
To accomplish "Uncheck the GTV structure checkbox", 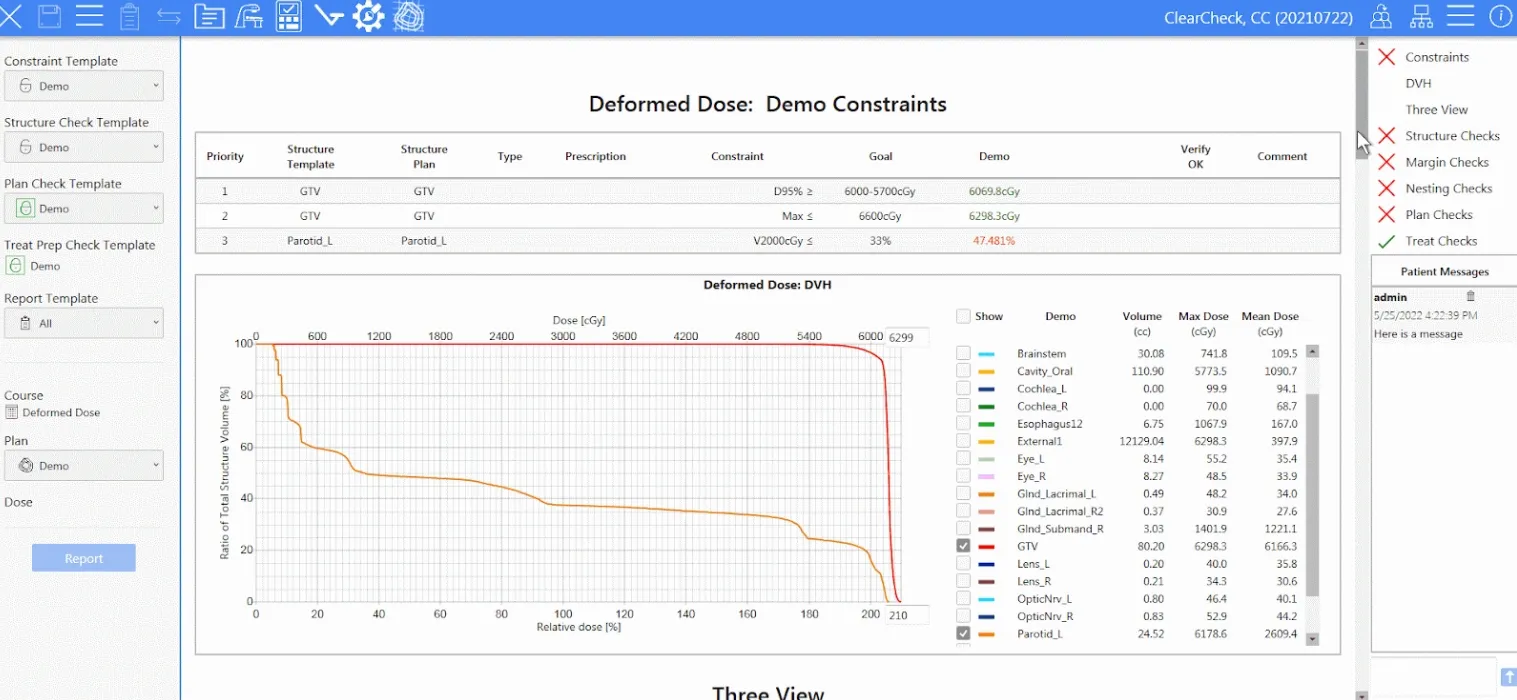I will coord(963,546).
